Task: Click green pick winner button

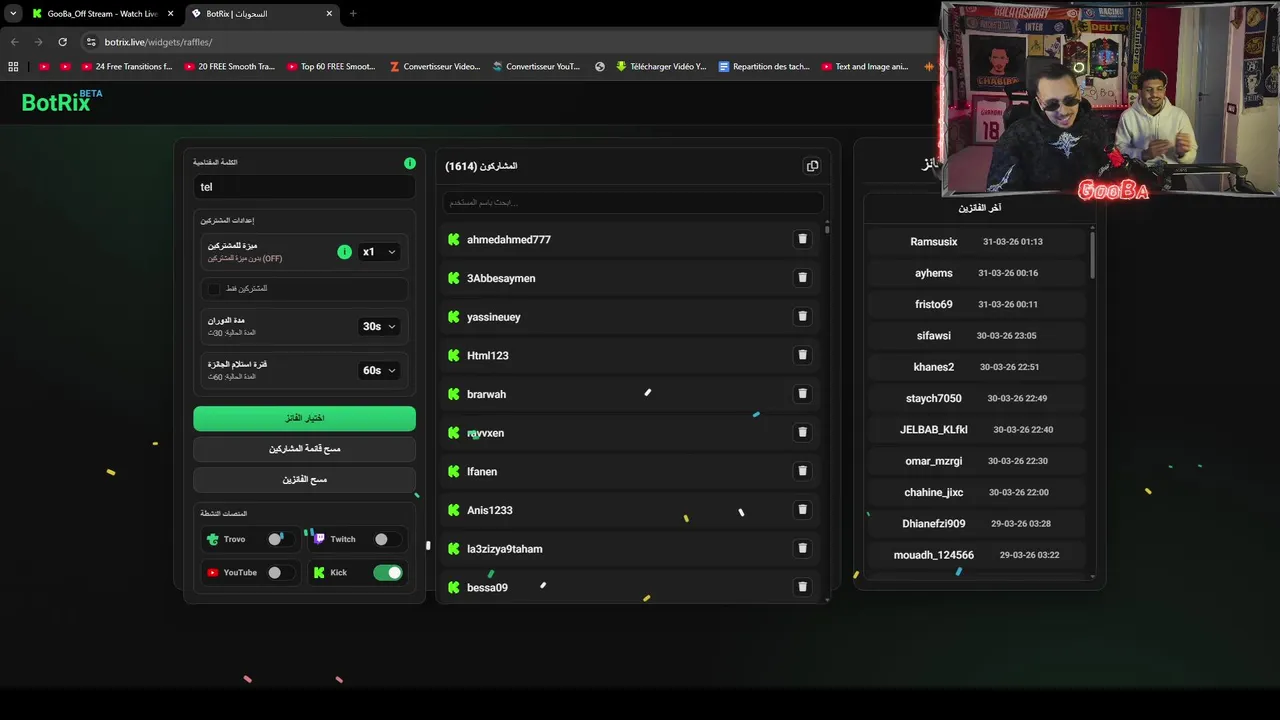Action: 304,418
